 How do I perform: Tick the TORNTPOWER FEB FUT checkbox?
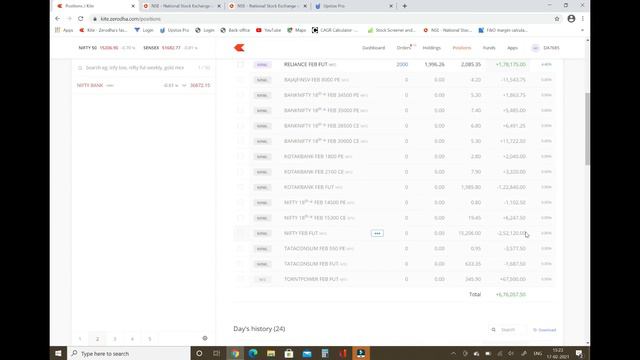[240, 279]
